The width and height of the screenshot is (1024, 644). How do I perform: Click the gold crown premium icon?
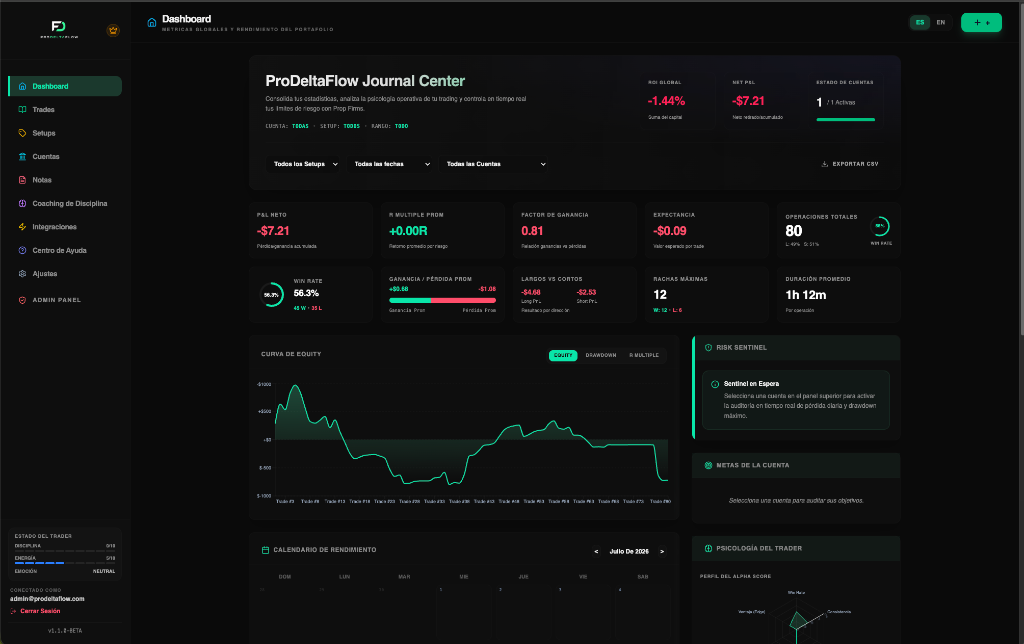113,30
